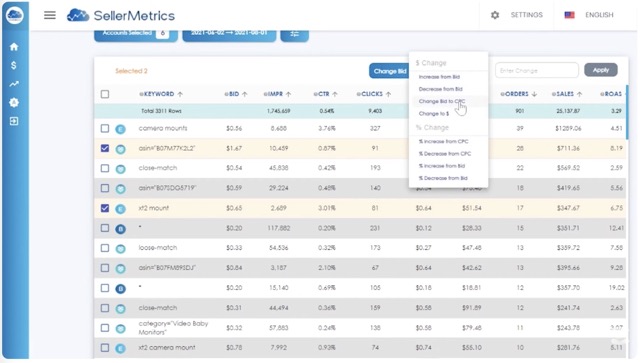This screenshot has height=363, width=640.
Task: Click the xt2 mount keyword text
Action: click(153, 208)
